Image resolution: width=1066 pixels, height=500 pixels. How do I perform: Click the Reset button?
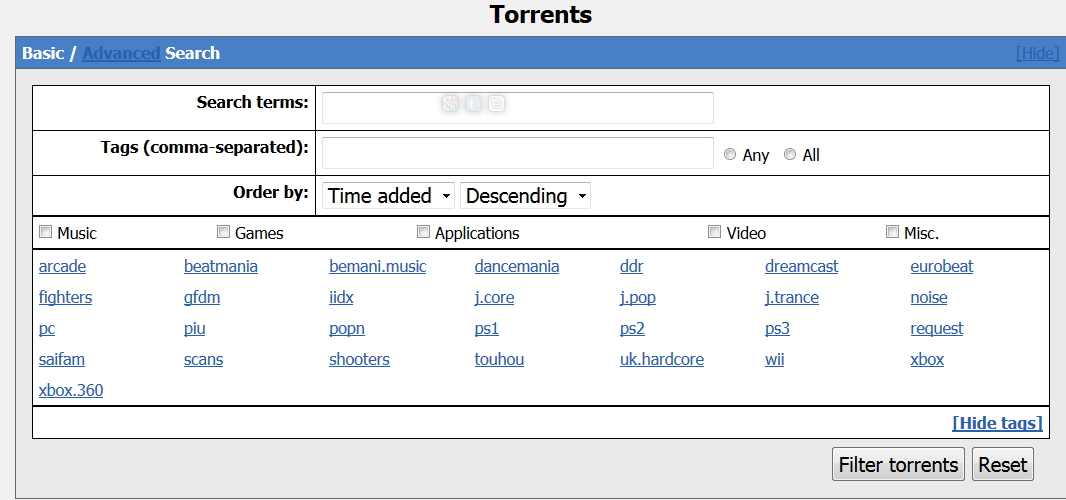[1003, 465]
